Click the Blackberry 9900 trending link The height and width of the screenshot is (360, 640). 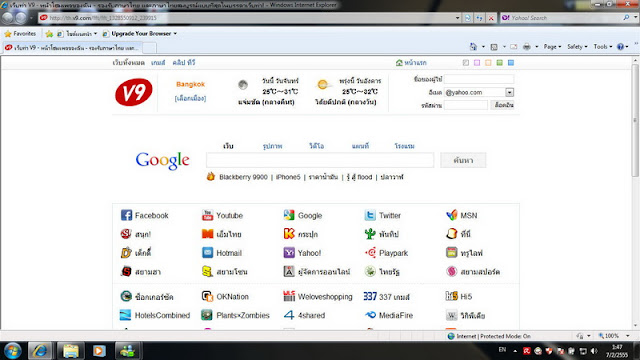click(243, 177)
